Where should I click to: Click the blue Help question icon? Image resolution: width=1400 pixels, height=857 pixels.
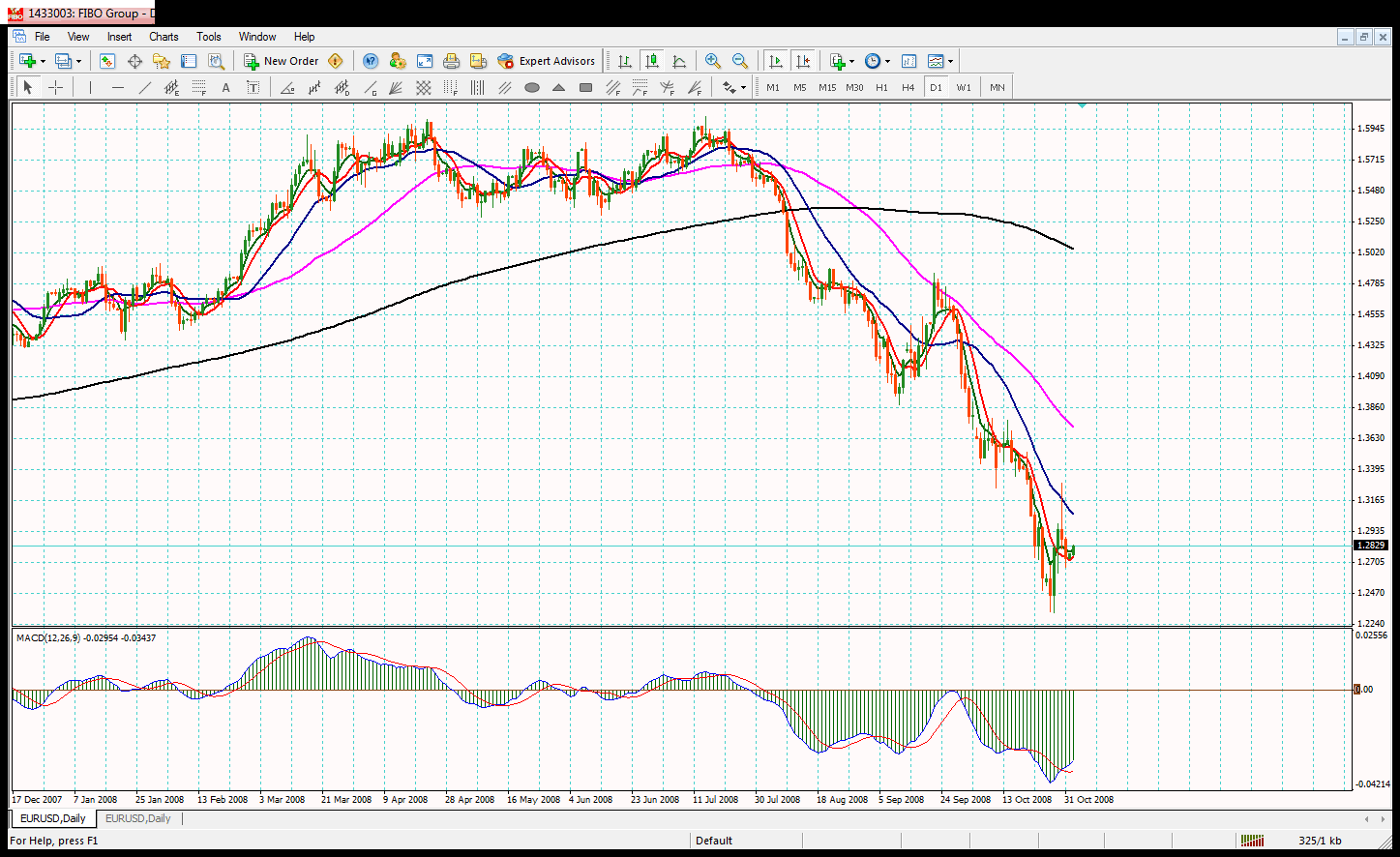(371, 61)
